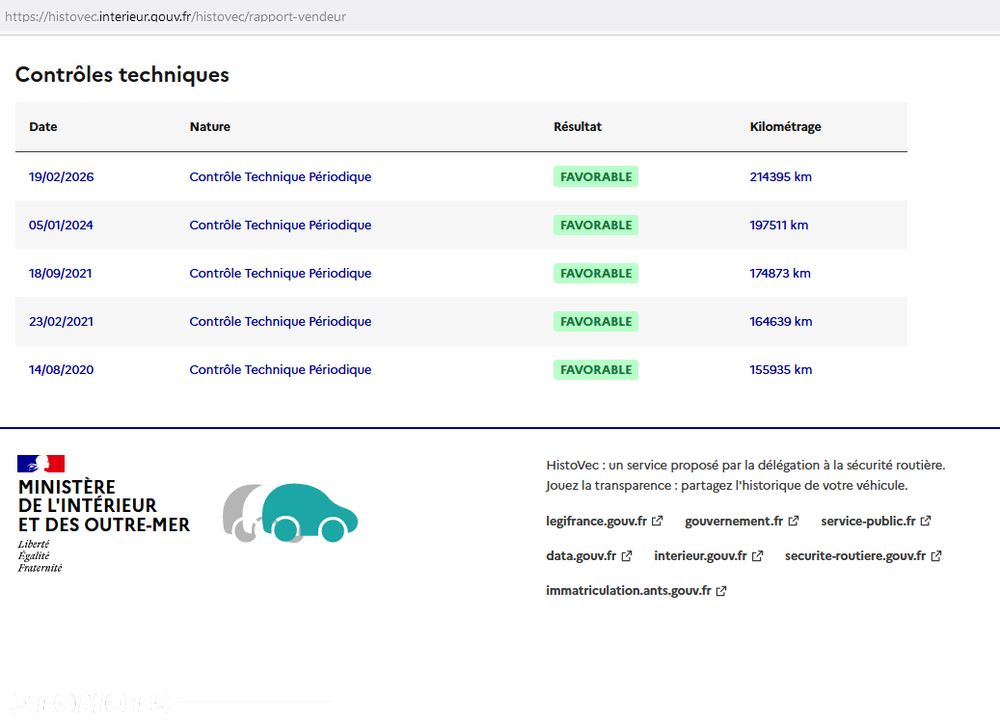Select Contrôle Technique Périodique on 14/08/2020 row
Viewport: 1000px width, 723px height.
(x=280, y=370)
